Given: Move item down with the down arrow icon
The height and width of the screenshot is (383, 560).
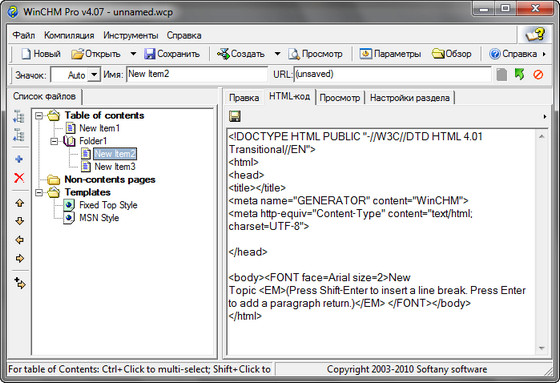Looking at the screenshot, I should pyautogui.click(x=20, y=221).
